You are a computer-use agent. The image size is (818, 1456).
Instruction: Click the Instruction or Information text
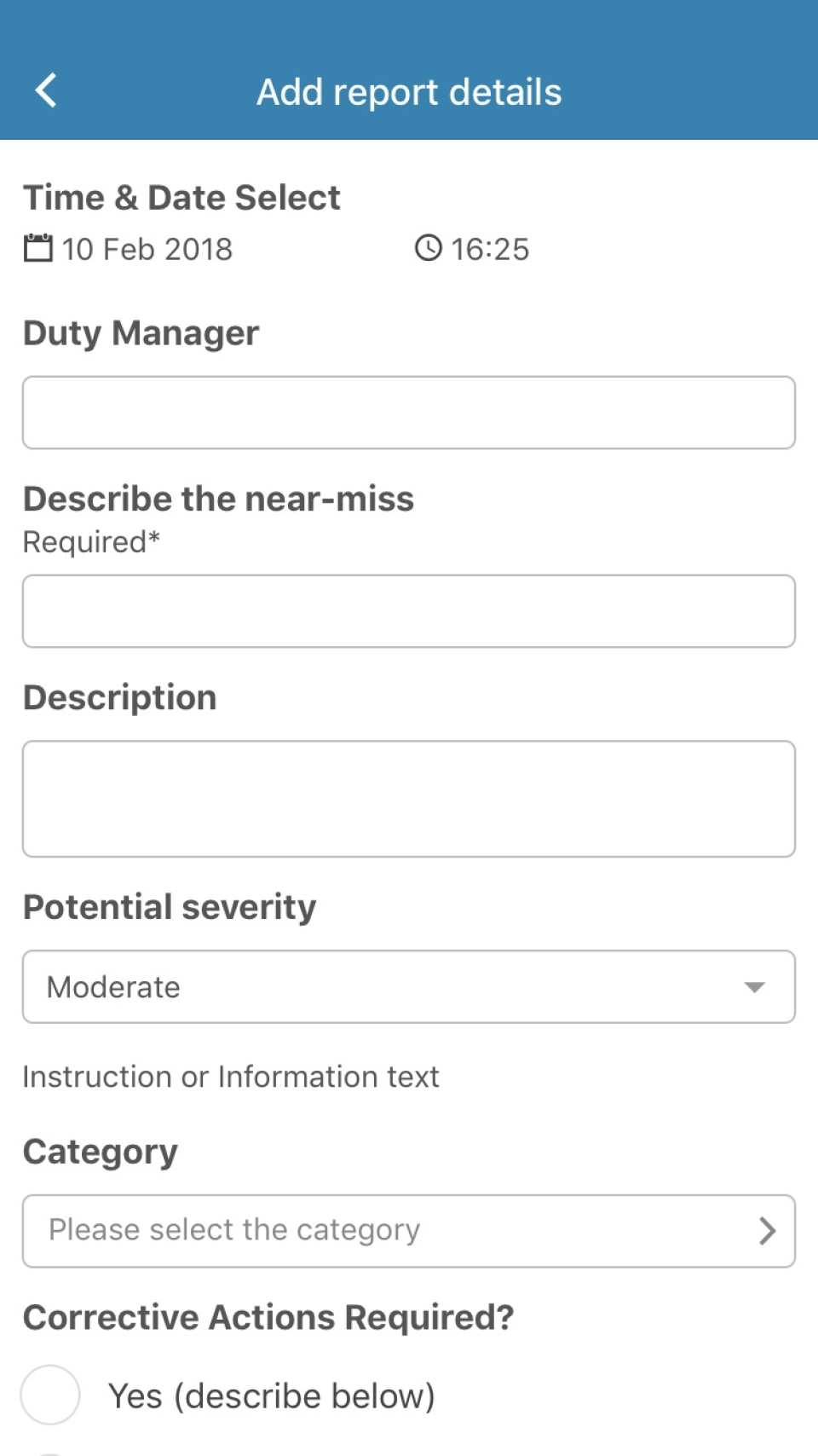[x=230, y=1076]
